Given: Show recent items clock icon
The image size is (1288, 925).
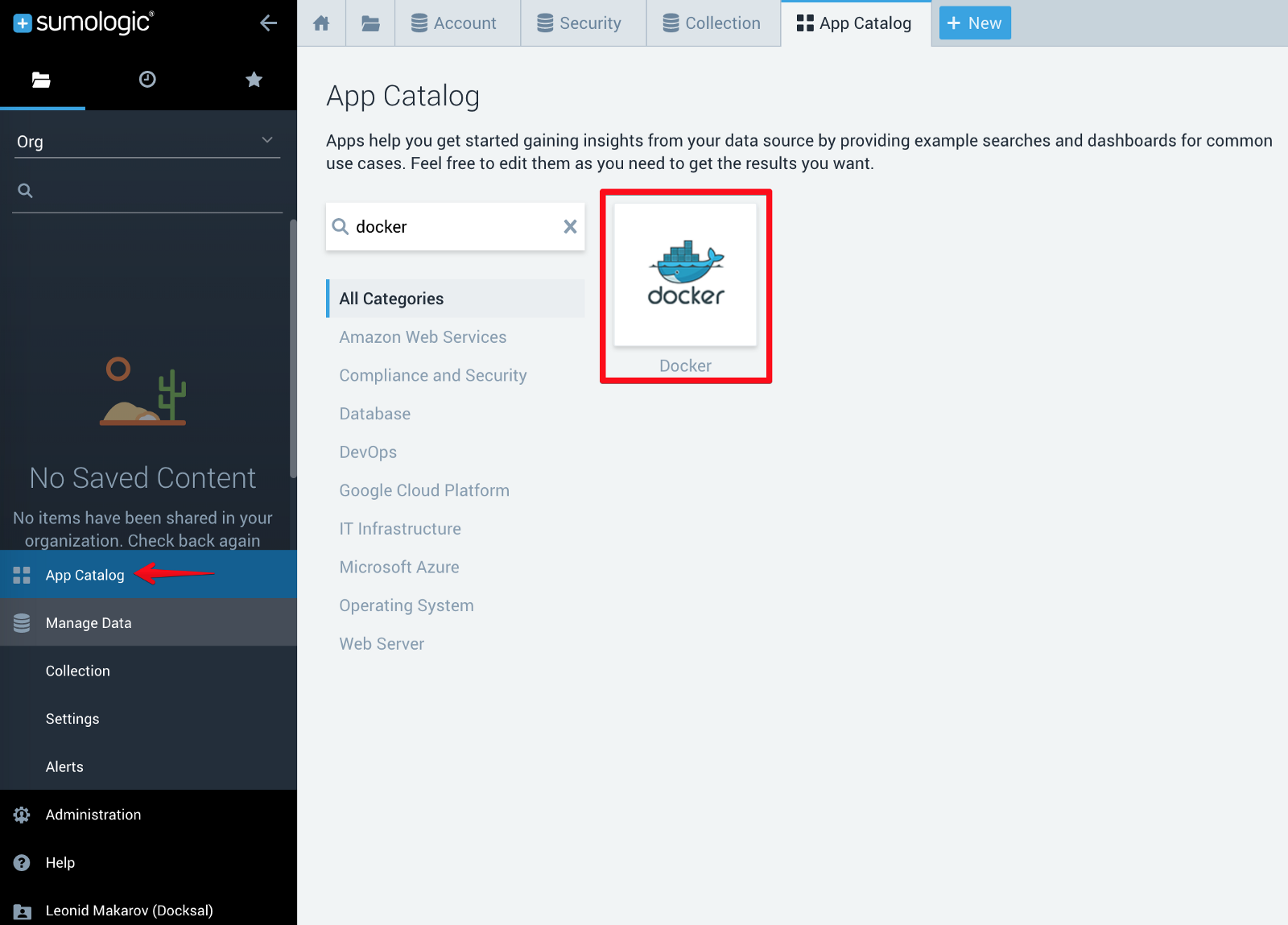Looking at the screenshot, I should (x=147, y=79).
